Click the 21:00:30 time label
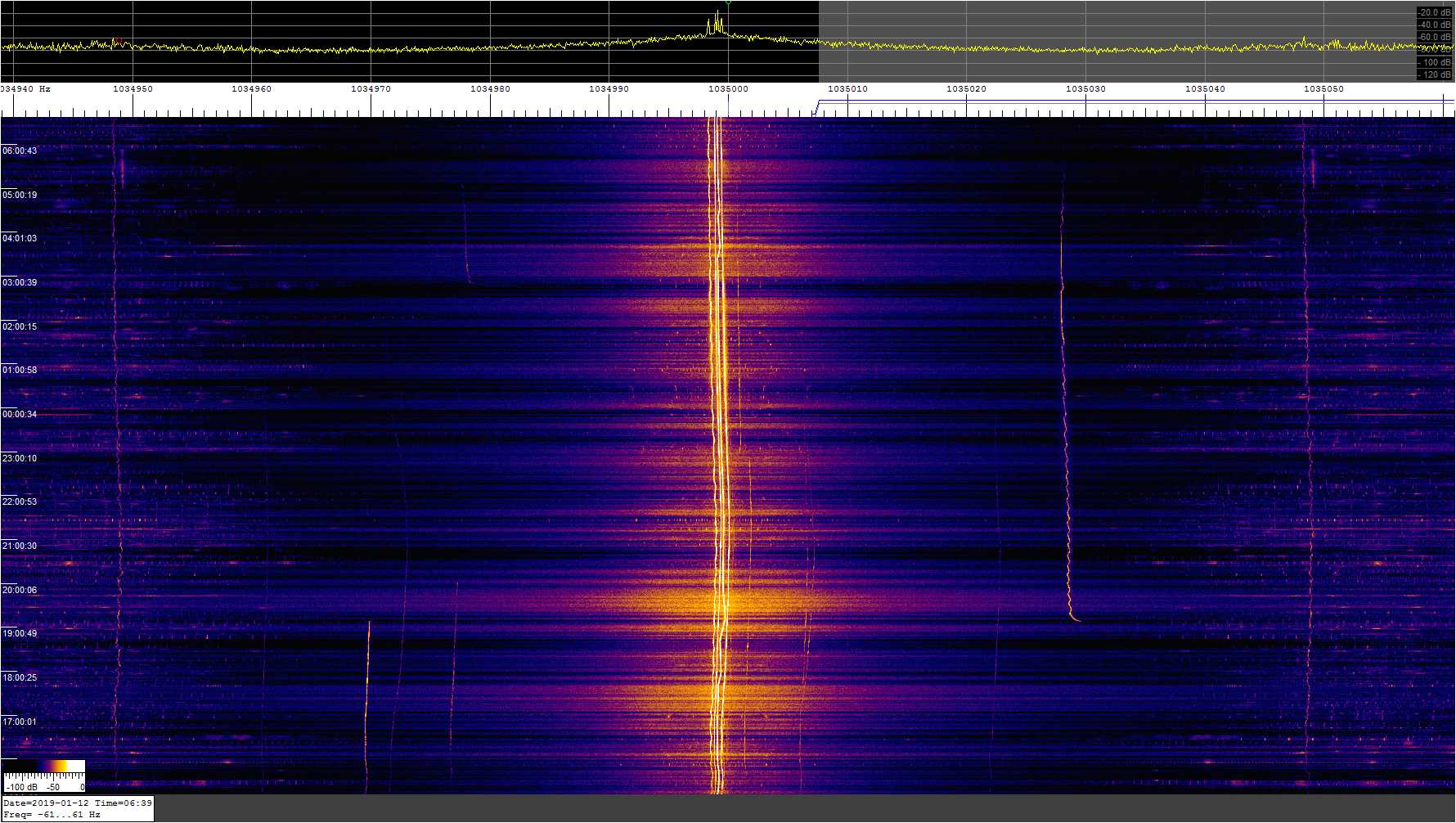Screen dimensions: 1456x823 [x=20, y=546]
